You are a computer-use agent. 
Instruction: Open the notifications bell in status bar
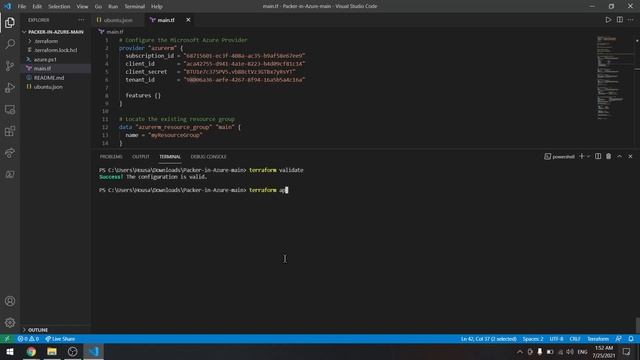631,339
